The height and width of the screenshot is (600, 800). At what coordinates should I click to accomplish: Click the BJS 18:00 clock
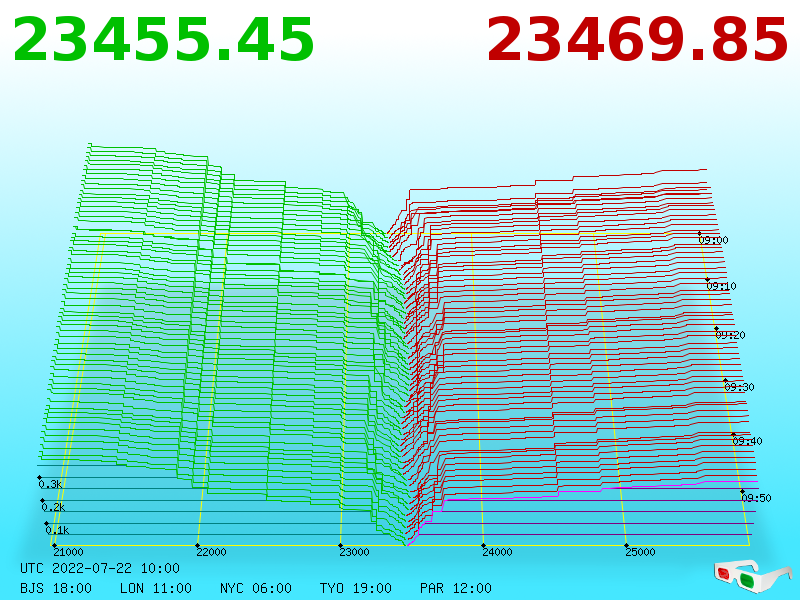click(56, 588)
